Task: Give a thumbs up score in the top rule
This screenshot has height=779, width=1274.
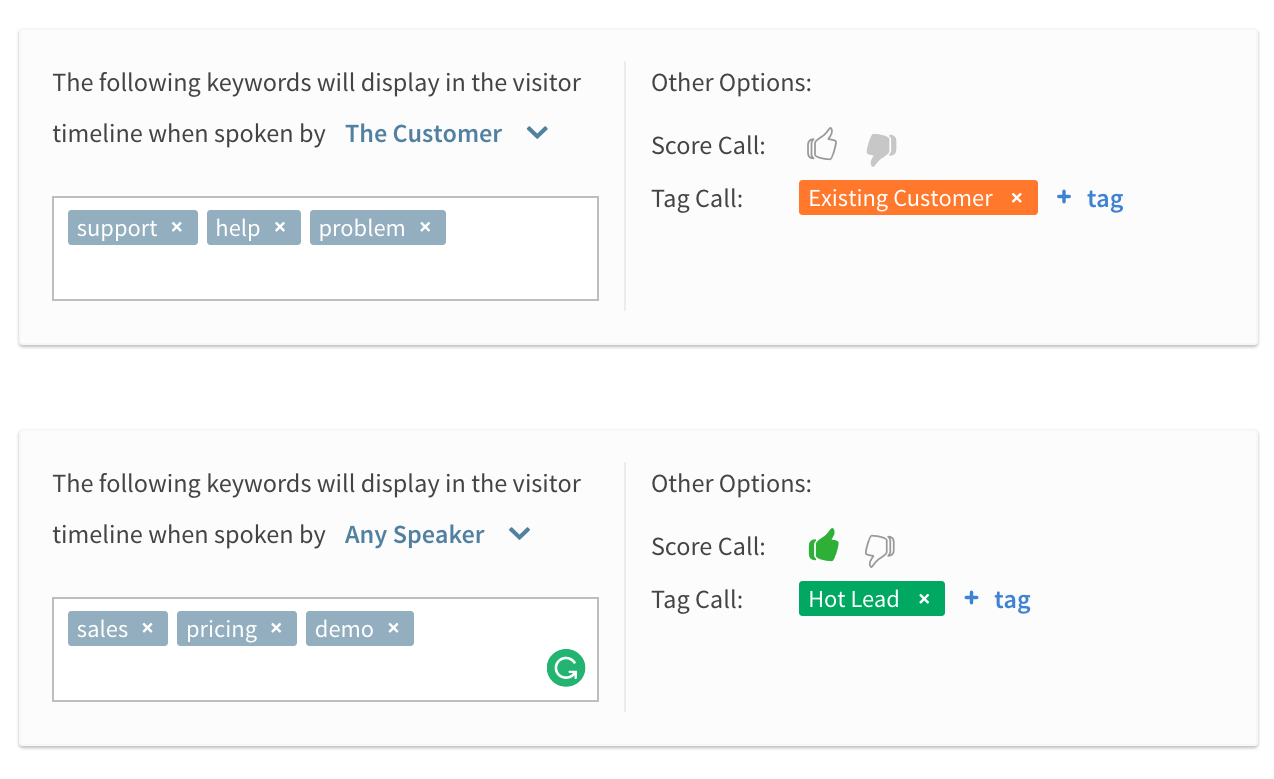Action: 821,144
